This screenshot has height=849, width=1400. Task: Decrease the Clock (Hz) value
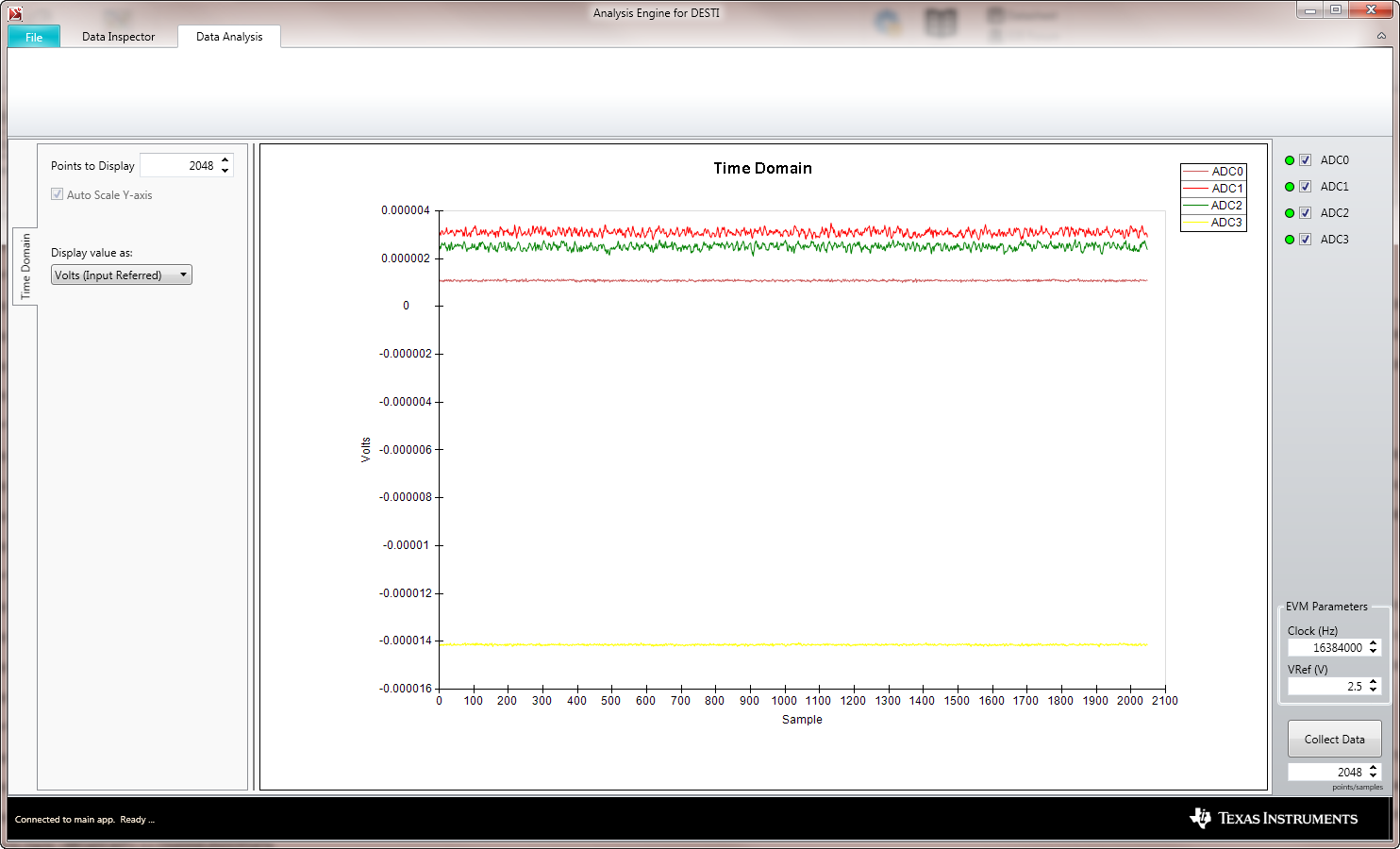pyautogui.click(x=1374, y=652)
